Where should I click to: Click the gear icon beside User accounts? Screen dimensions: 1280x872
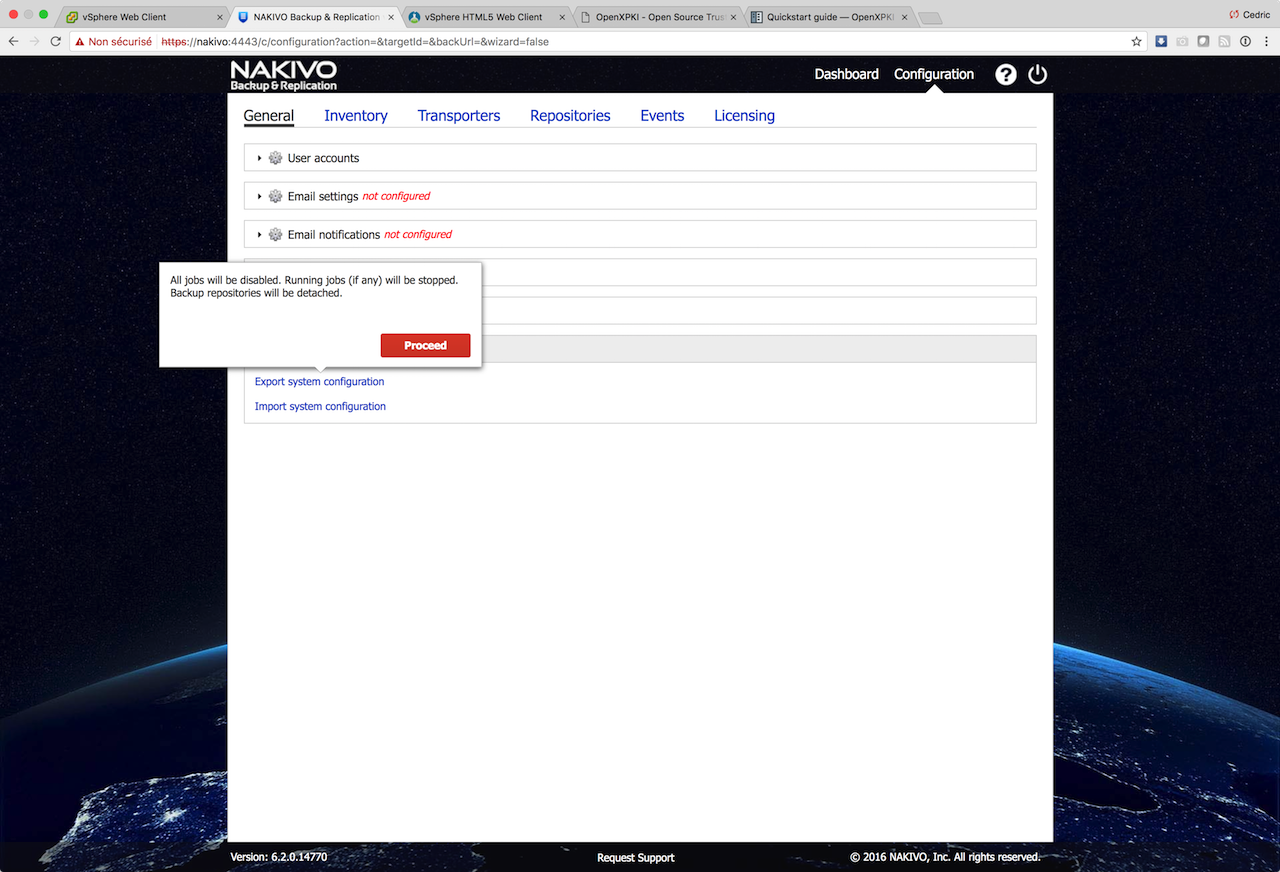pos(275,158)
